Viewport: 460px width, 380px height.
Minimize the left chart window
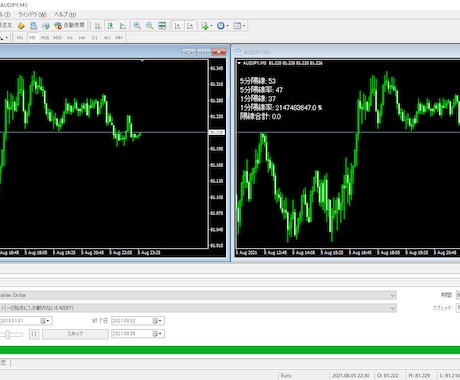pos(189,52)
